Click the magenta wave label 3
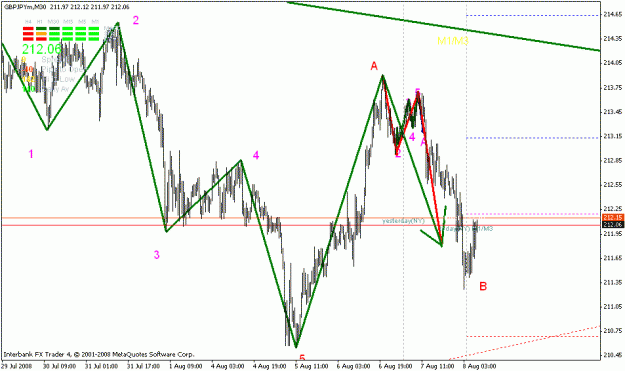Image resolution: width=625 pixels, height=371 pixels. point(157,255)
